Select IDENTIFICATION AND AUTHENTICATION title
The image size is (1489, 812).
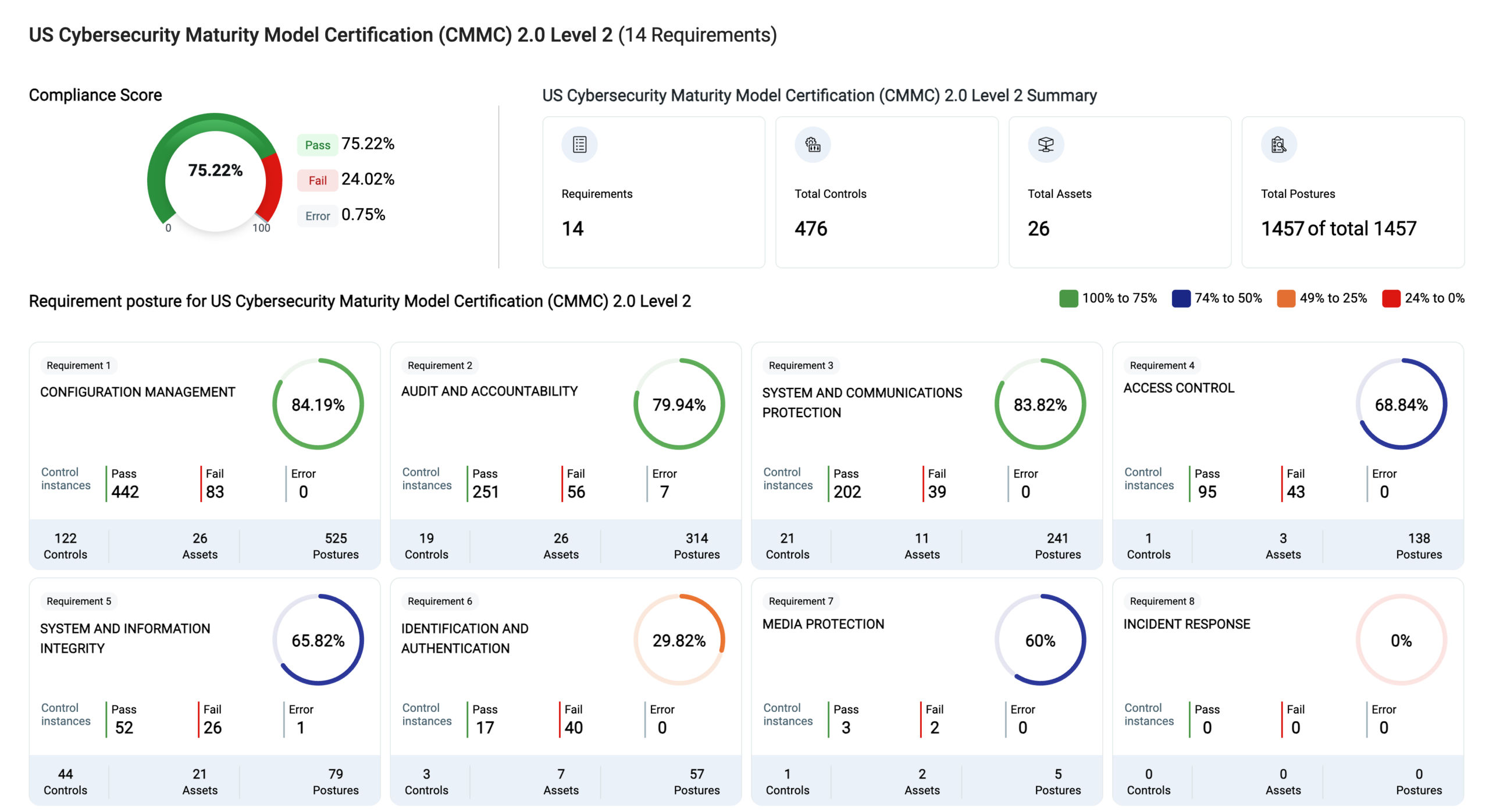pyautogui.click(x=465, y=638)
